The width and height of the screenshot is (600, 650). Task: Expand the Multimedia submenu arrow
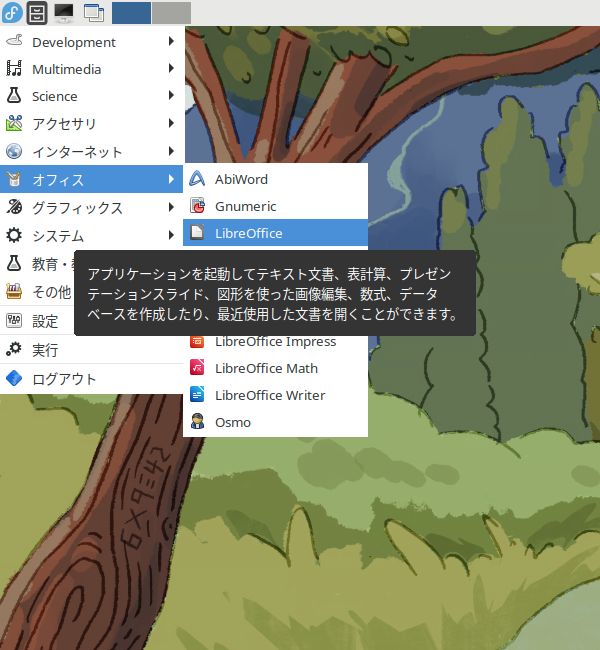pyautogui.click(x=171, y=68)
